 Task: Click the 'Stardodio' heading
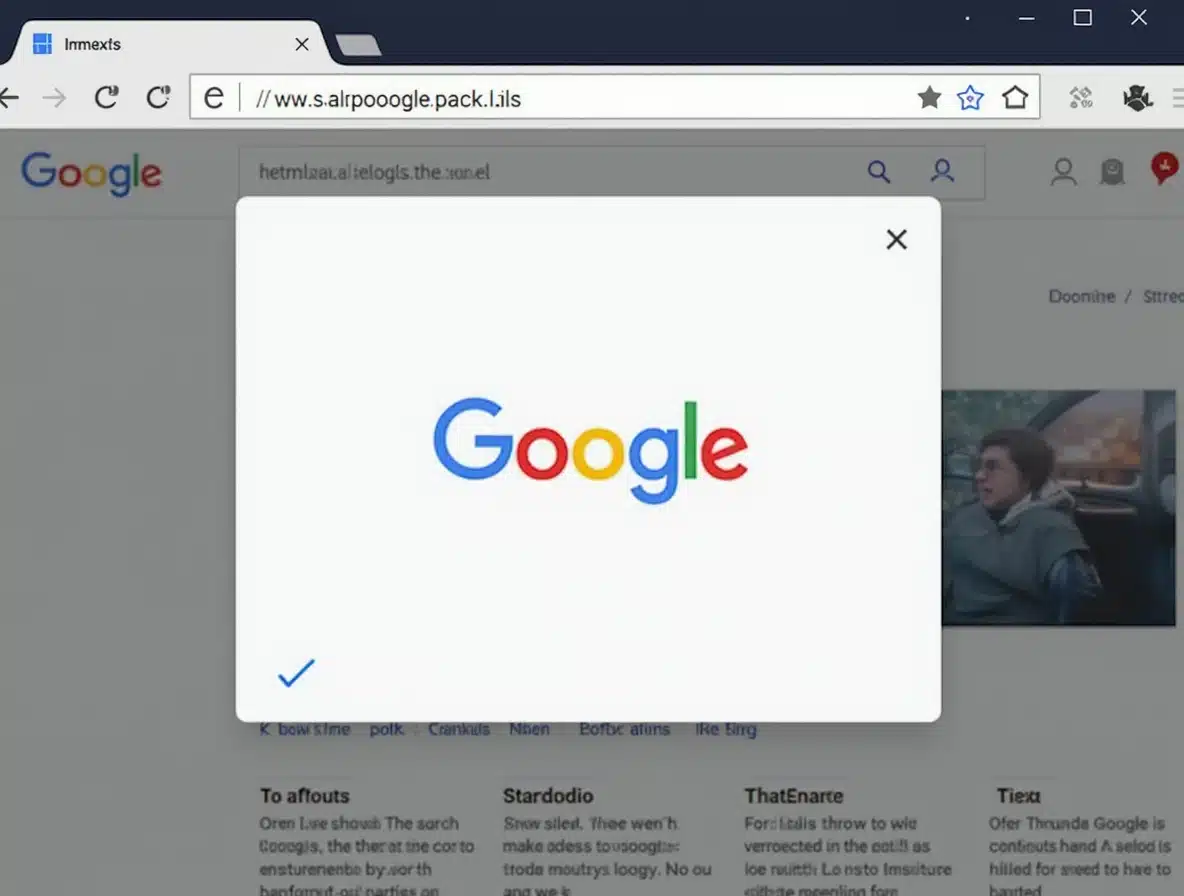pyautogui.click(x=548, y=796)
